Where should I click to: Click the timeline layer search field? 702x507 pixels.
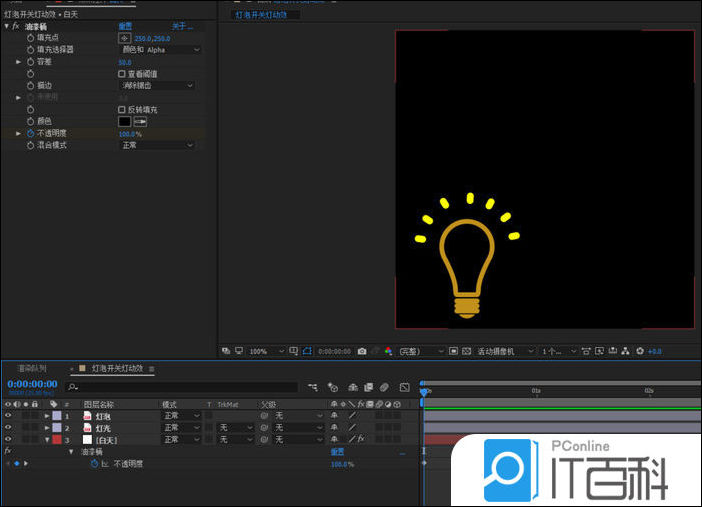(180, 387)
